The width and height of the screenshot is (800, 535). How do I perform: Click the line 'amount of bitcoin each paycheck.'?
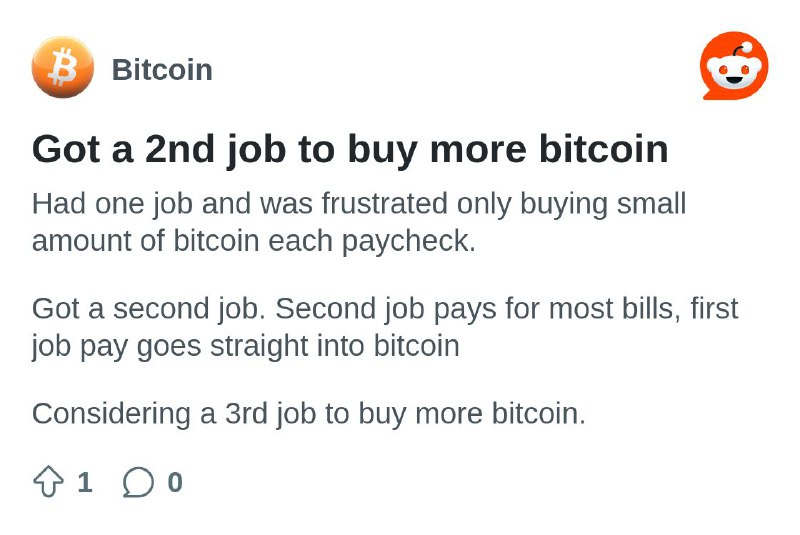click(254, 241)
